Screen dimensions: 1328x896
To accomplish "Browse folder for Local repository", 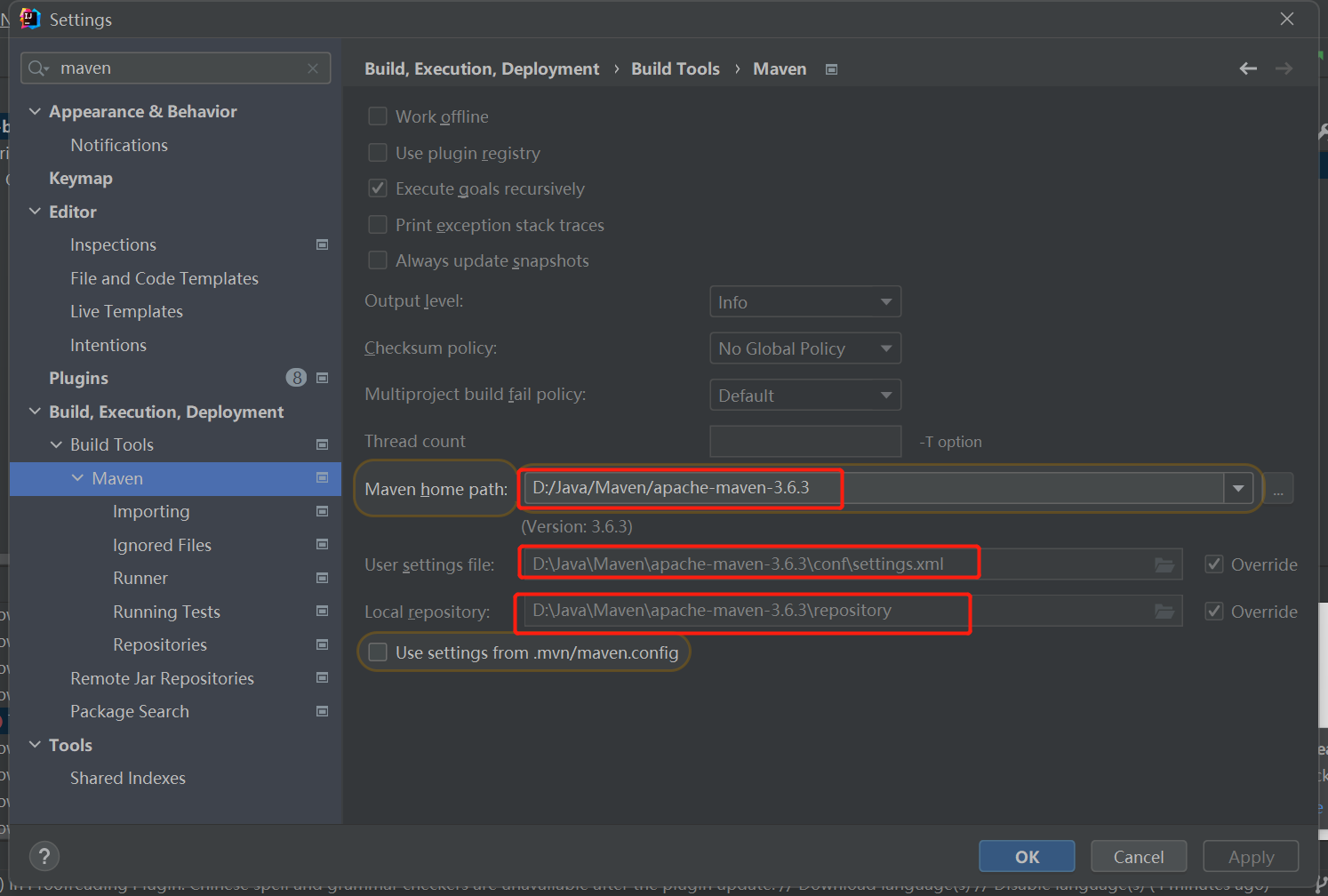I will point(1164,611).
